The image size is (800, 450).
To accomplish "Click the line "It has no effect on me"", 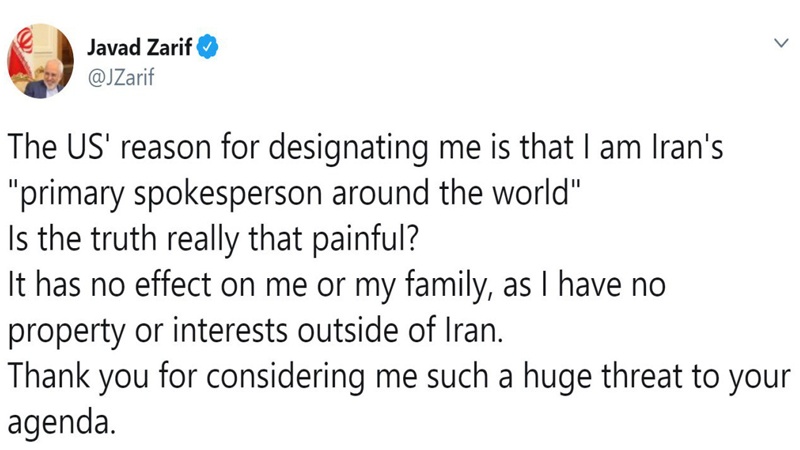I will click(337, 286).
